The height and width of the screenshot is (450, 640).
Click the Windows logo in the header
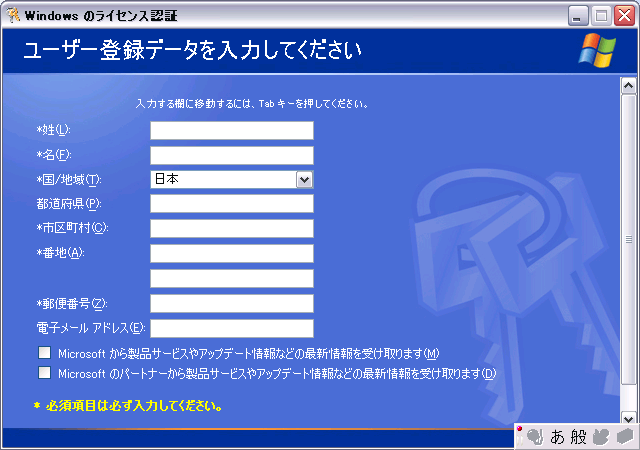[x=597, y=50]
